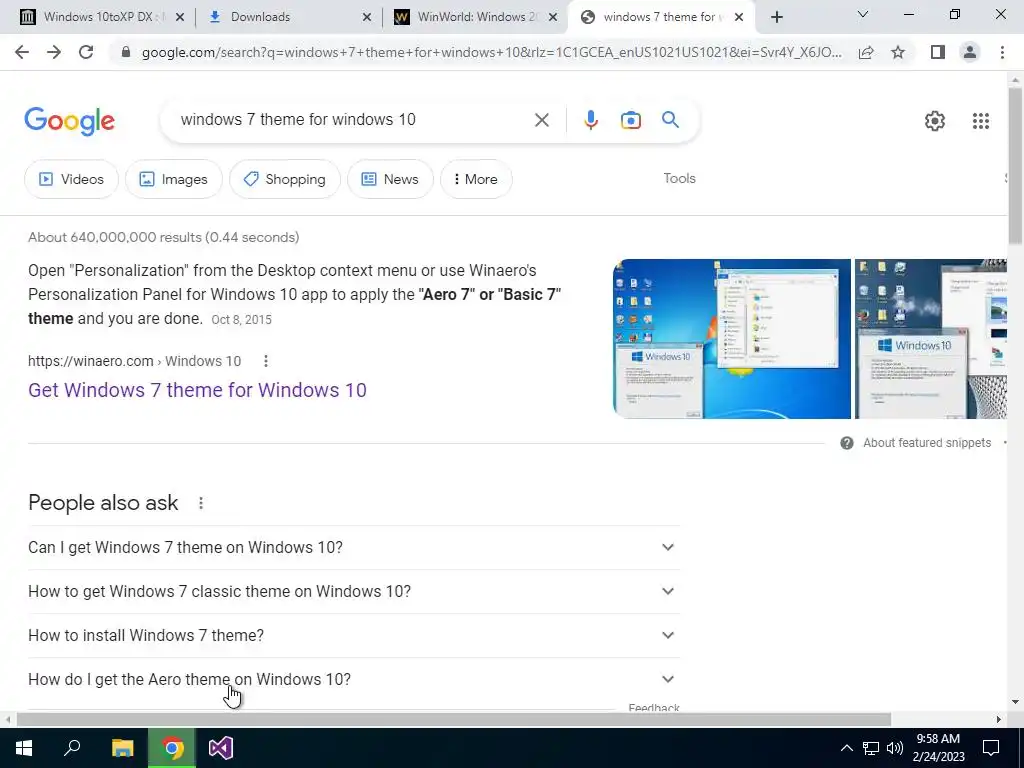Open the search Tools options
1024x768 pixels.
(679, 178)
